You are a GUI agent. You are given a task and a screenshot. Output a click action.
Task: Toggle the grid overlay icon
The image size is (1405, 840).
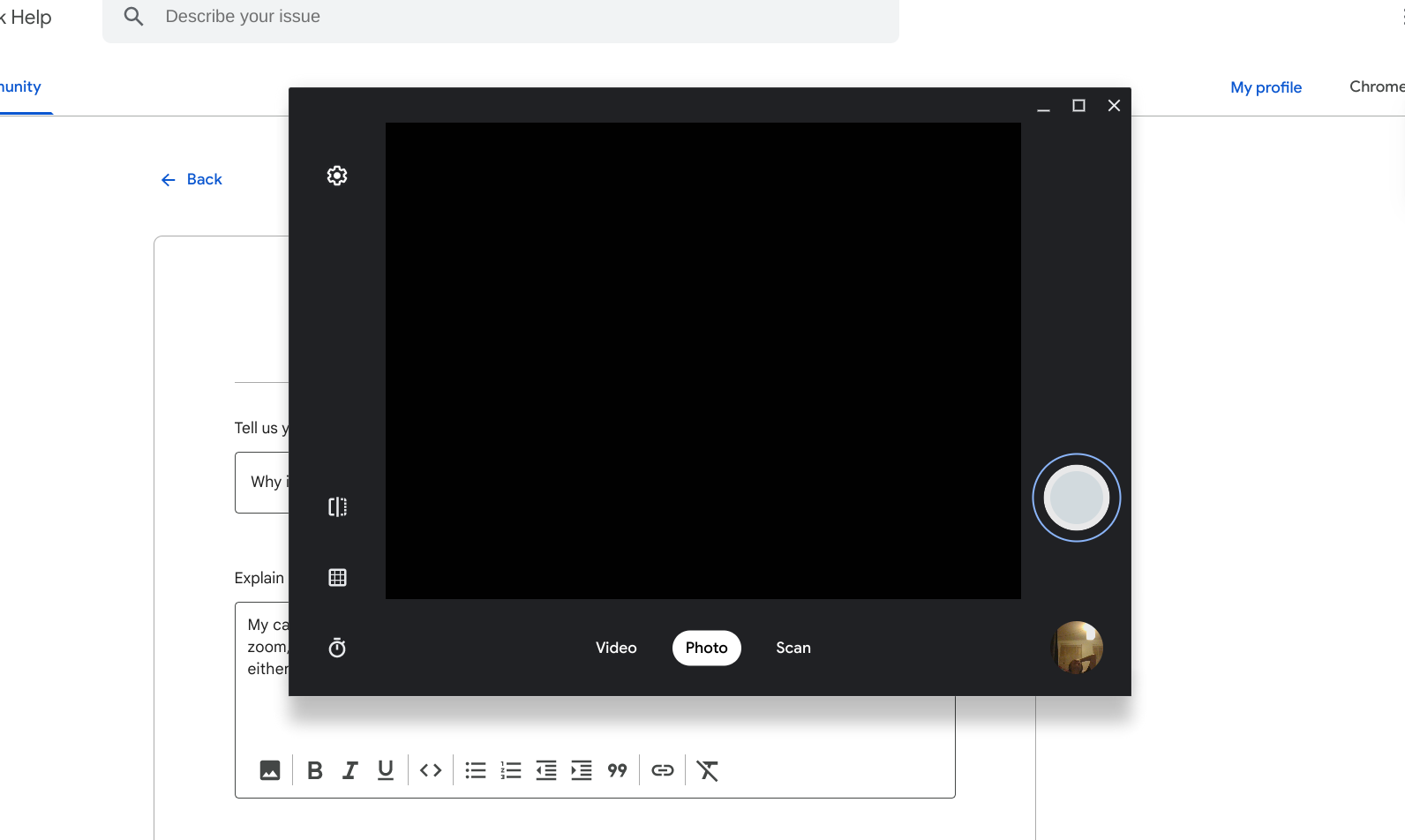point(337,577)
